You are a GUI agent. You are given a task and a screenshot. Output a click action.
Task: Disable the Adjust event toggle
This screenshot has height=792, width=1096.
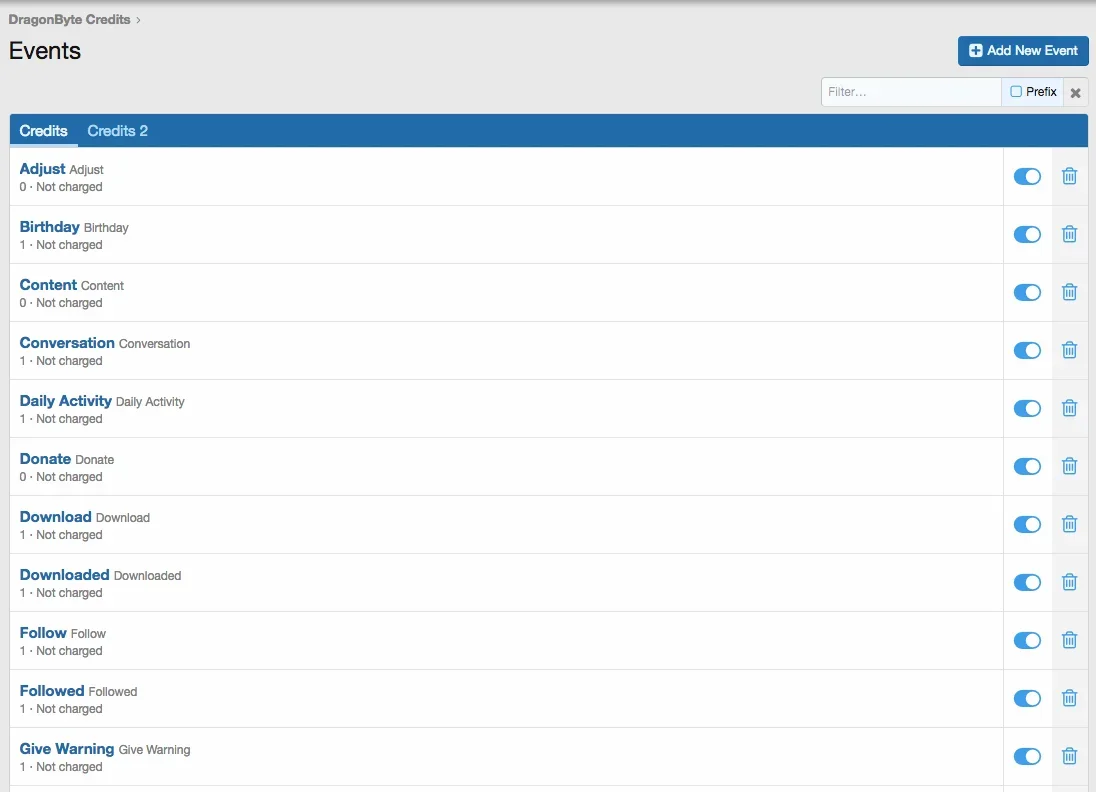1027,176
